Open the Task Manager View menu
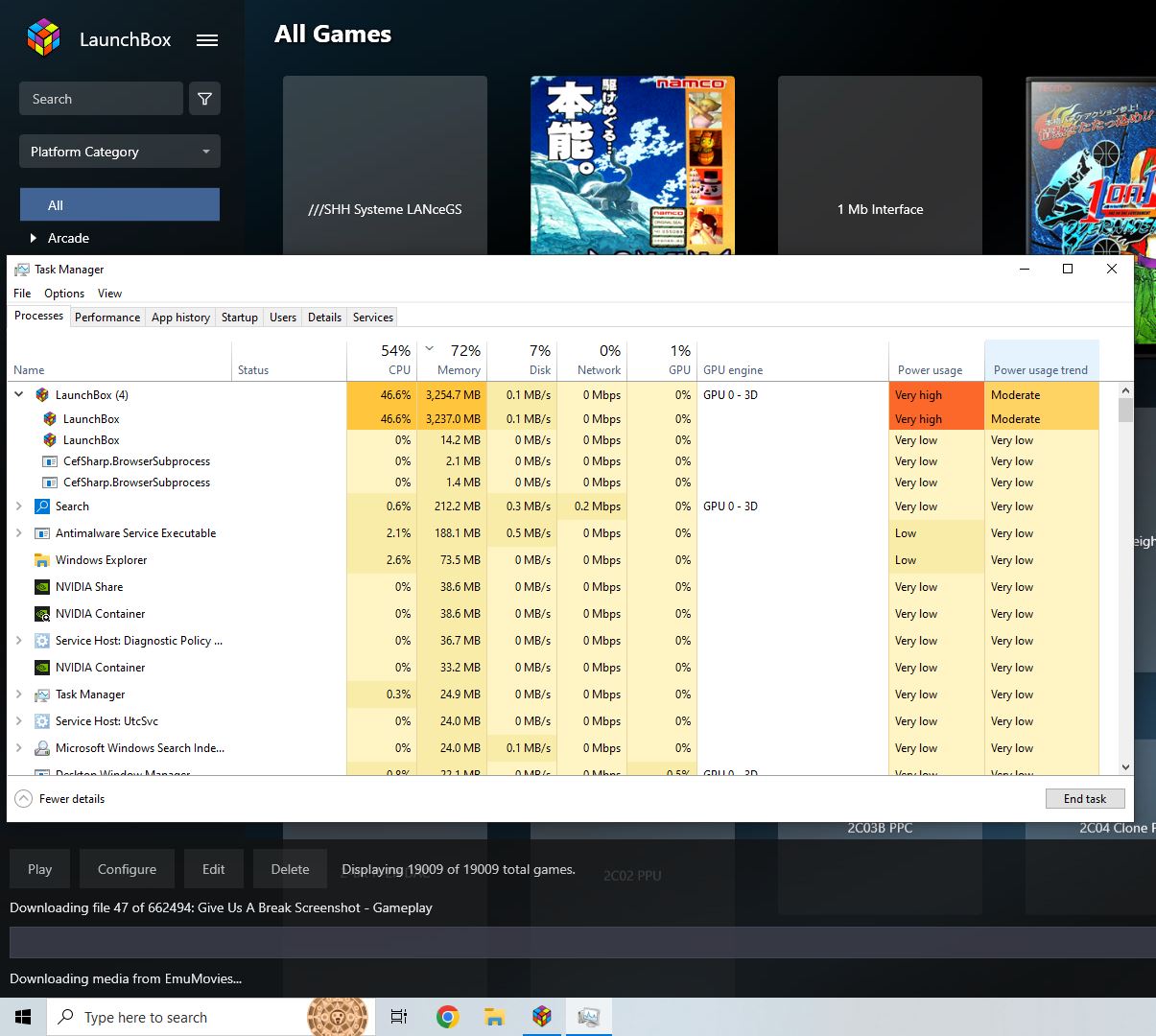This screenshot has height=1036, width=1156. click(x=110, y=294)
